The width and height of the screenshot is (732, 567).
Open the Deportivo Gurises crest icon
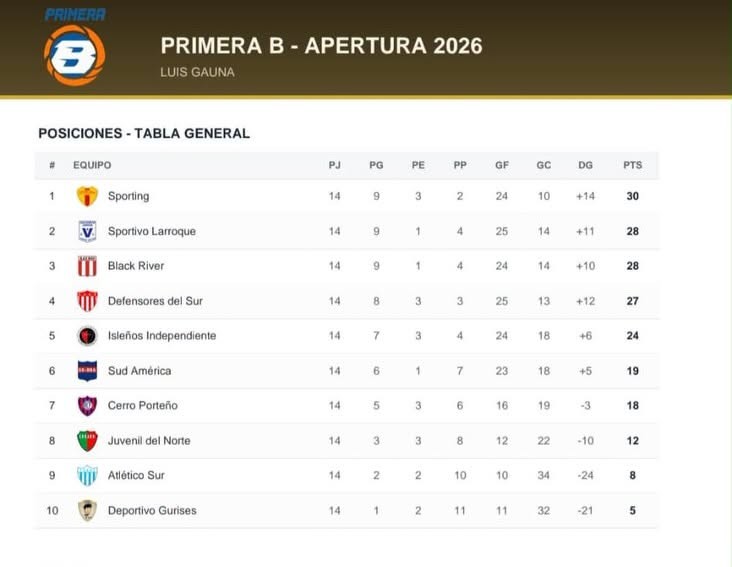pos(87,510)
